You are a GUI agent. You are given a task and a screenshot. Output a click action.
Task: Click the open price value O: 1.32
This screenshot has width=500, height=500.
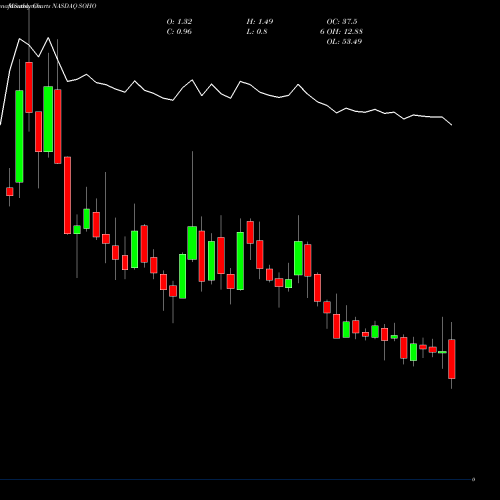179,22
